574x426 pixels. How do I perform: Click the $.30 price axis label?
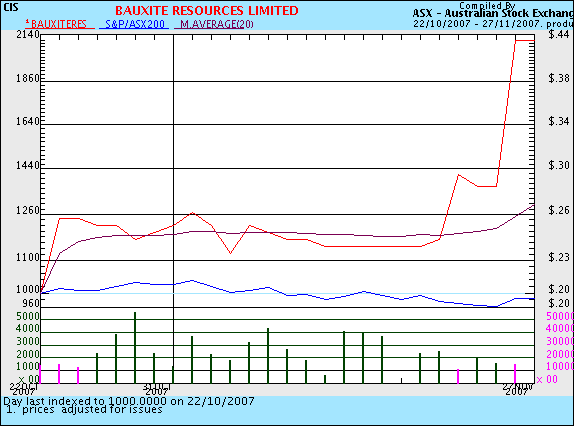pos(559,165)
